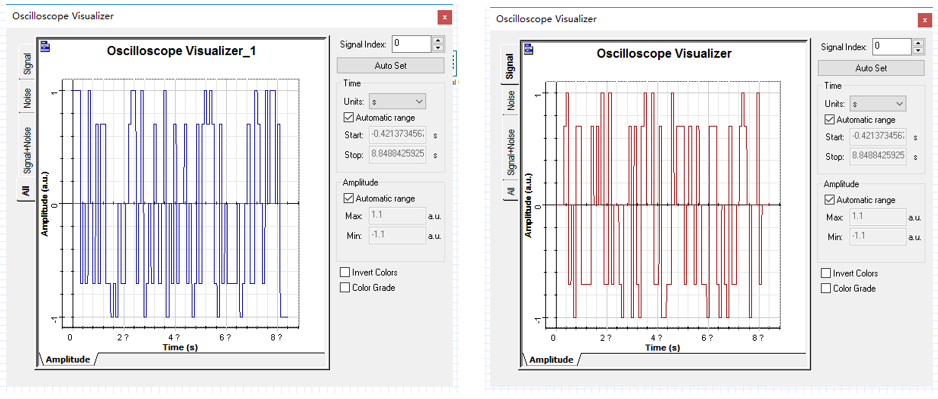The image size is (938, 399).
Task: Select the Signal+Noise tab in right visualizer
Action: (510, 153)
